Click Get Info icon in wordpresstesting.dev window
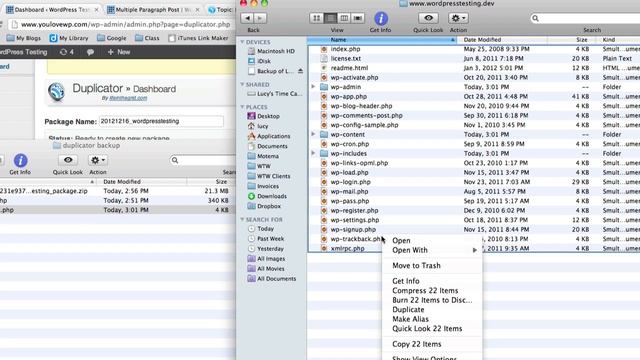The height and width of the screenshot is (360, 640). pyautogui.click(x=380, y=18)
